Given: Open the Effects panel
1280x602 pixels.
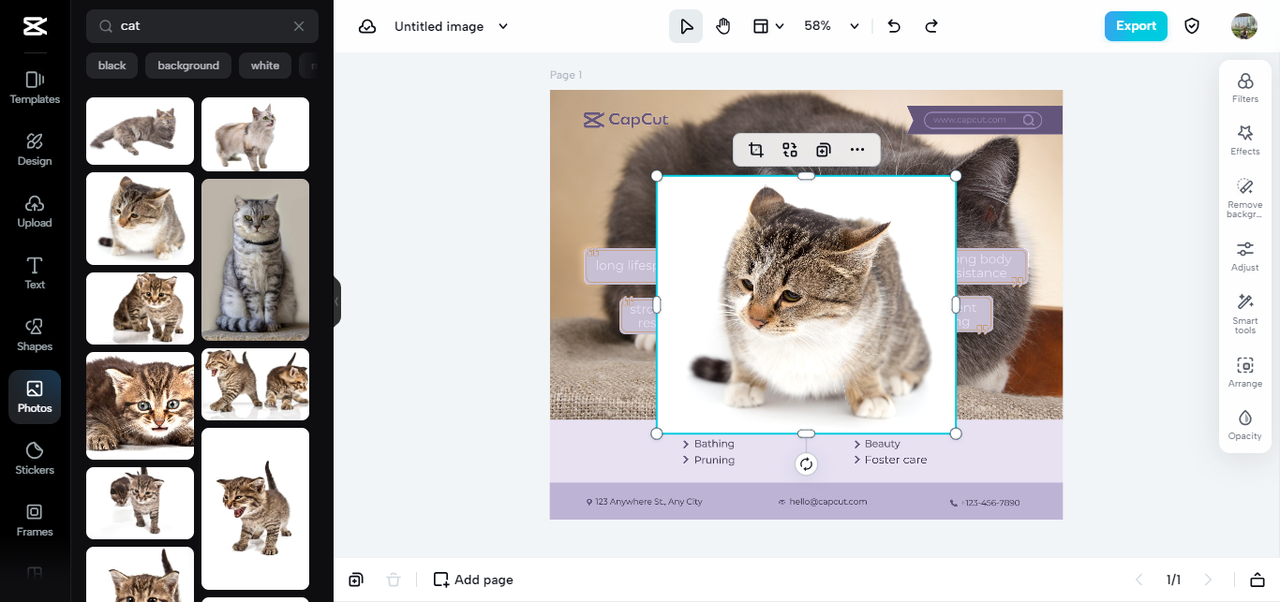Looking at the screenshot, I should (x=1245, y=140).
